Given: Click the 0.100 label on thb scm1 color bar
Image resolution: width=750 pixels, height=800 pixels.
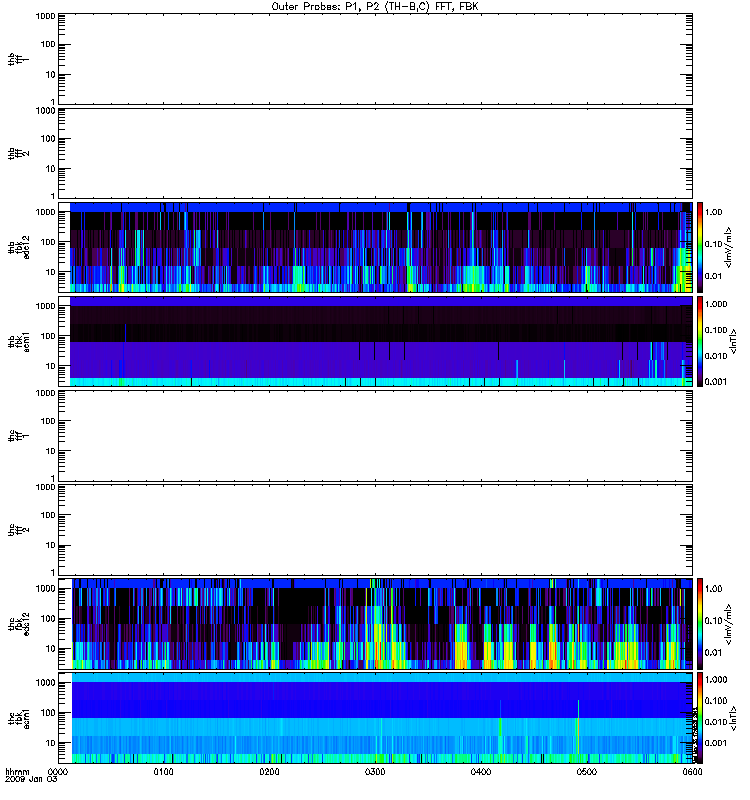Looking at the screenshot, I should point(716,330).
